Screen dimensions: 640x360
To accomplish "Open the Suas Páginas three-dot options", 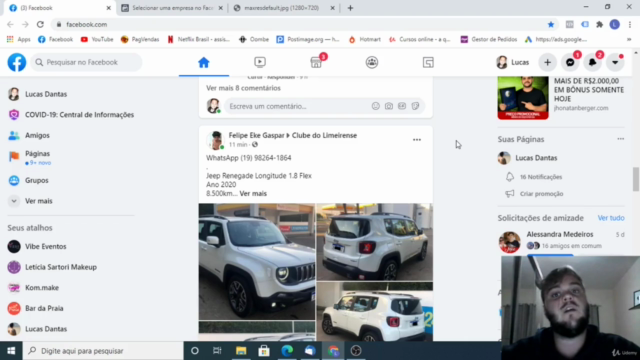I will click(x=620, y=139).
